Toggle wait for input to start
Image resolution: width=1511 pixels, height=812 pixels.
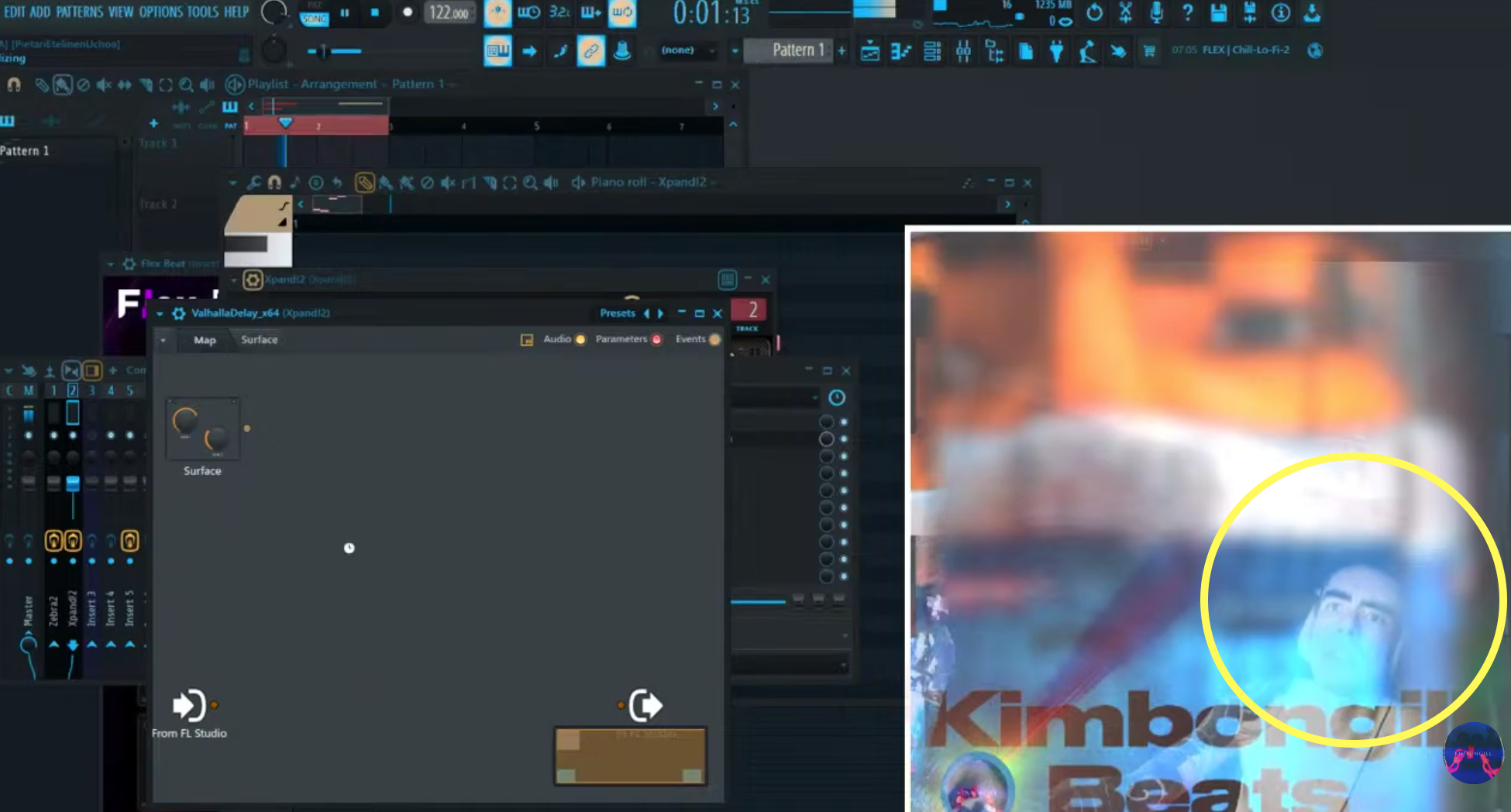528,13
